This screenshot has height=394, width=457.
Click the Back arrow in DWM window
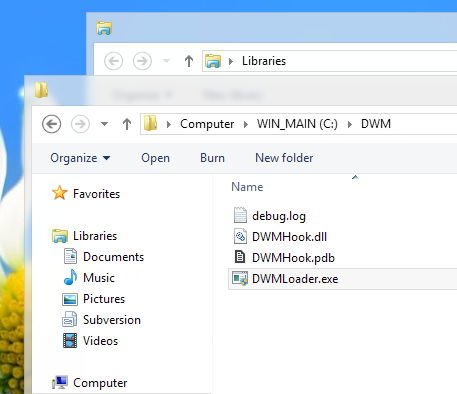coord(52,124)
